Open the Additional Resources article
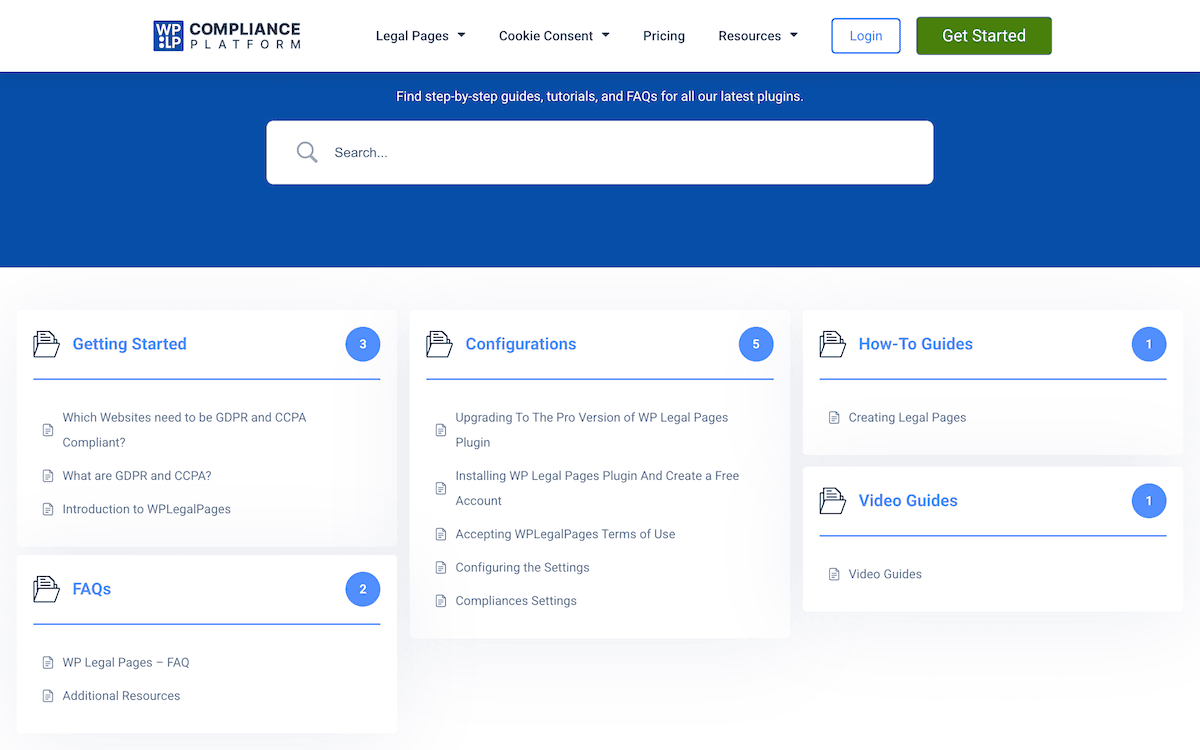Viewport: 1200px width, 750px height. [x=122, y=696]
